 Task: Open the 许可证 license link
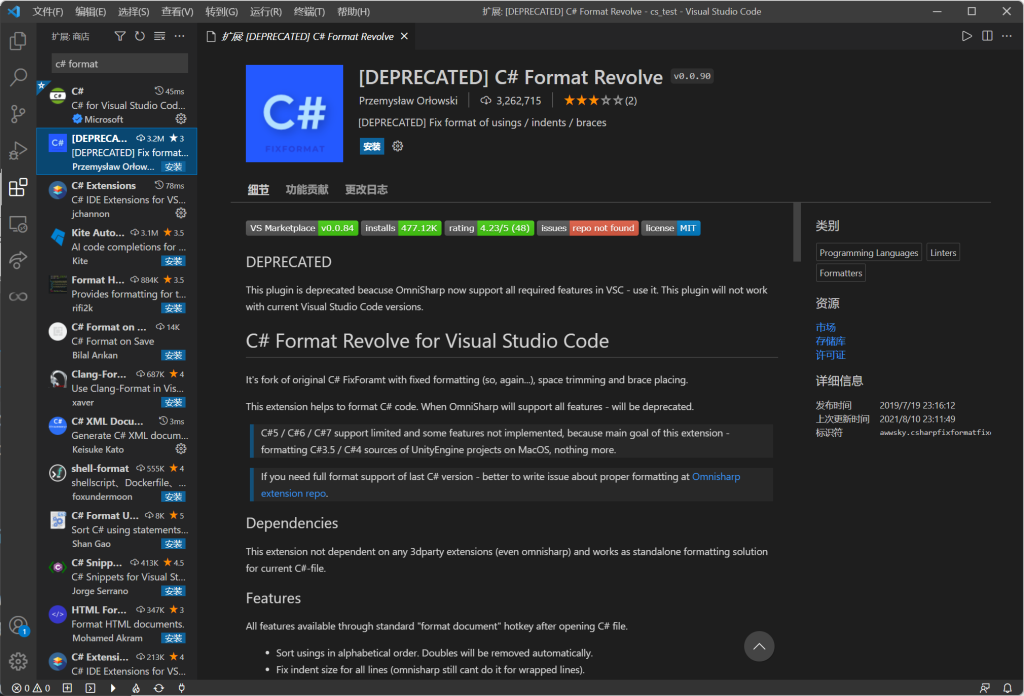click(x=831, y=355)
